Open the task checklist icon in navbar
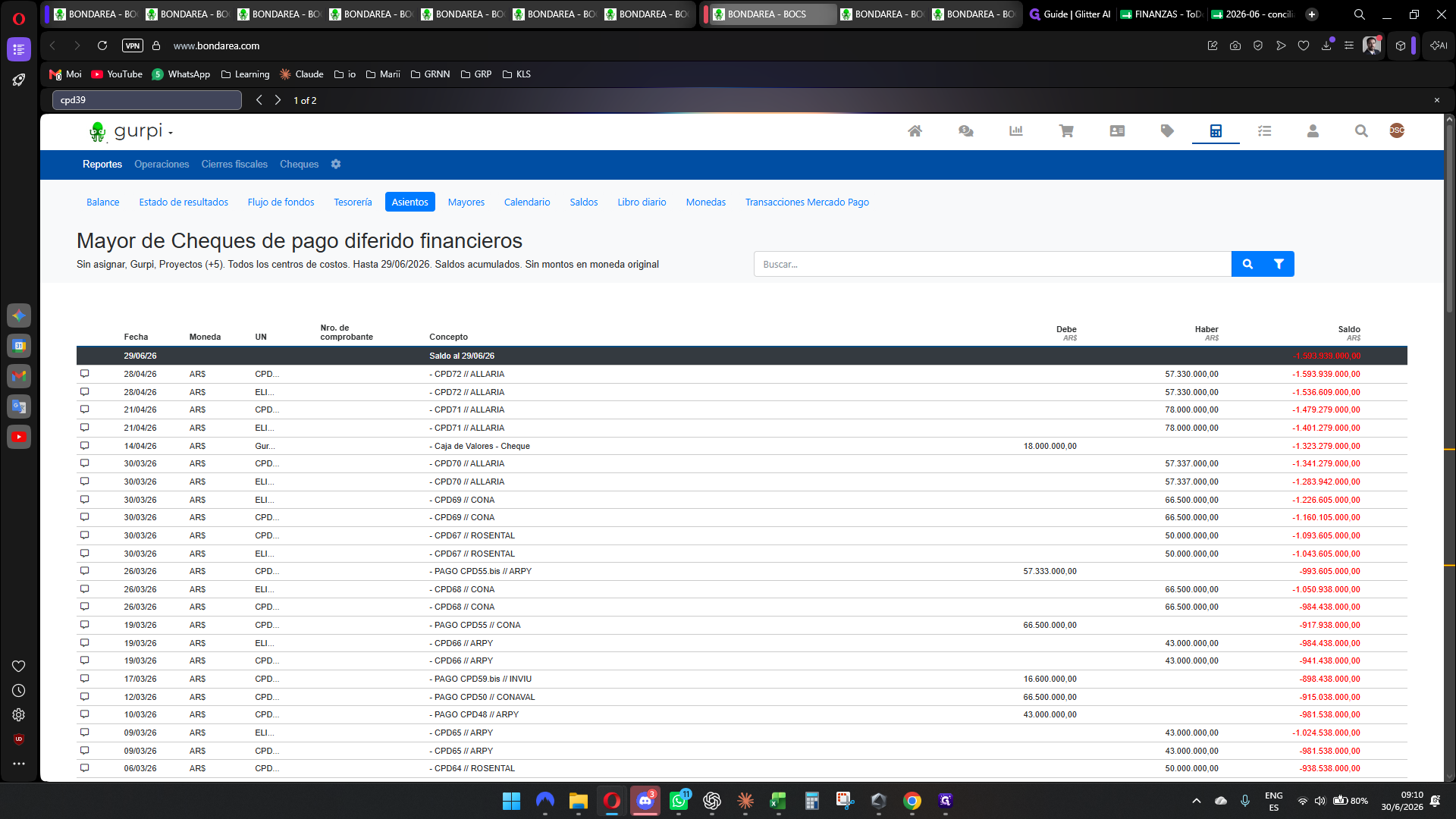 coord(1264,131)
